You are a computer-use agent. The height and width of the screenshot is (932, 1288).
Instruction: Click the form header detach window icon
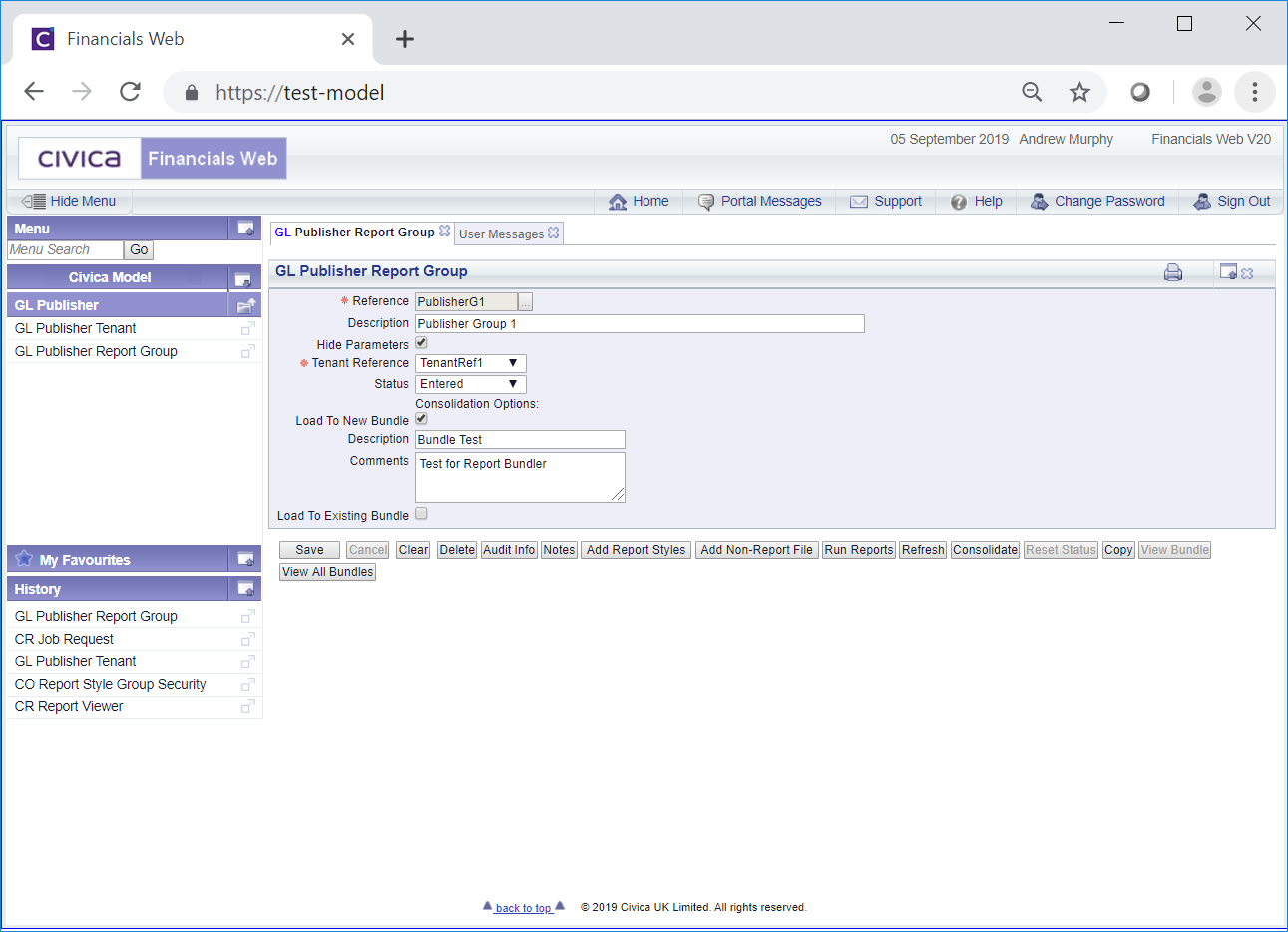1229,271
